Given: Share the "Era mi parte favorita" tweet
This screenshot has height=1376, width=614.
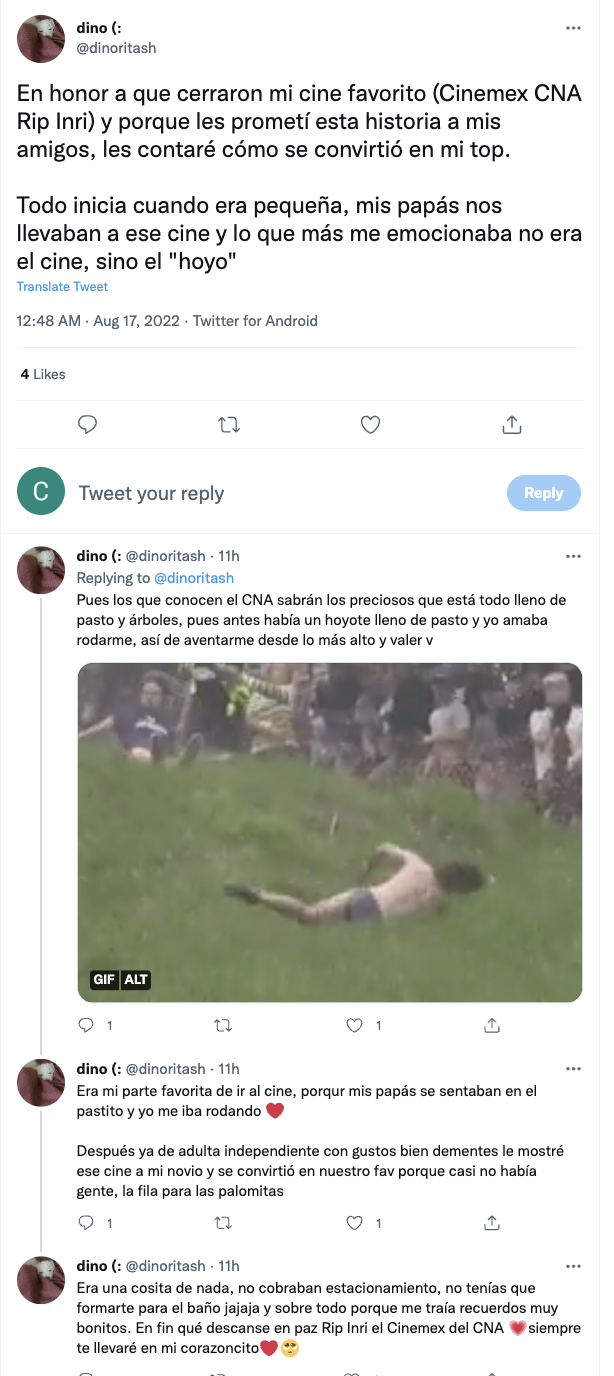Looking at the screenshot, I should click(x=492, y=1223).
